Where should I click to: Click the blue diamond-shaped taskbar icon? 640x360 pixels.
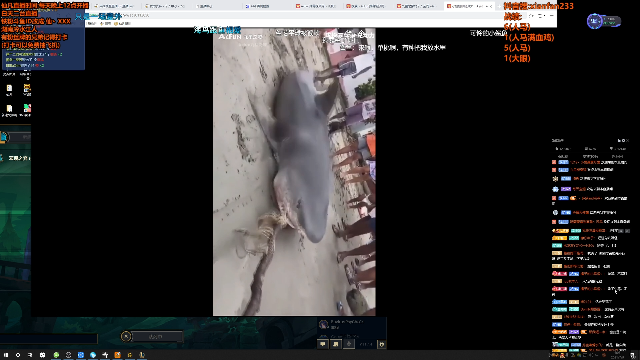pyautogui.click(x=93, y=355)
